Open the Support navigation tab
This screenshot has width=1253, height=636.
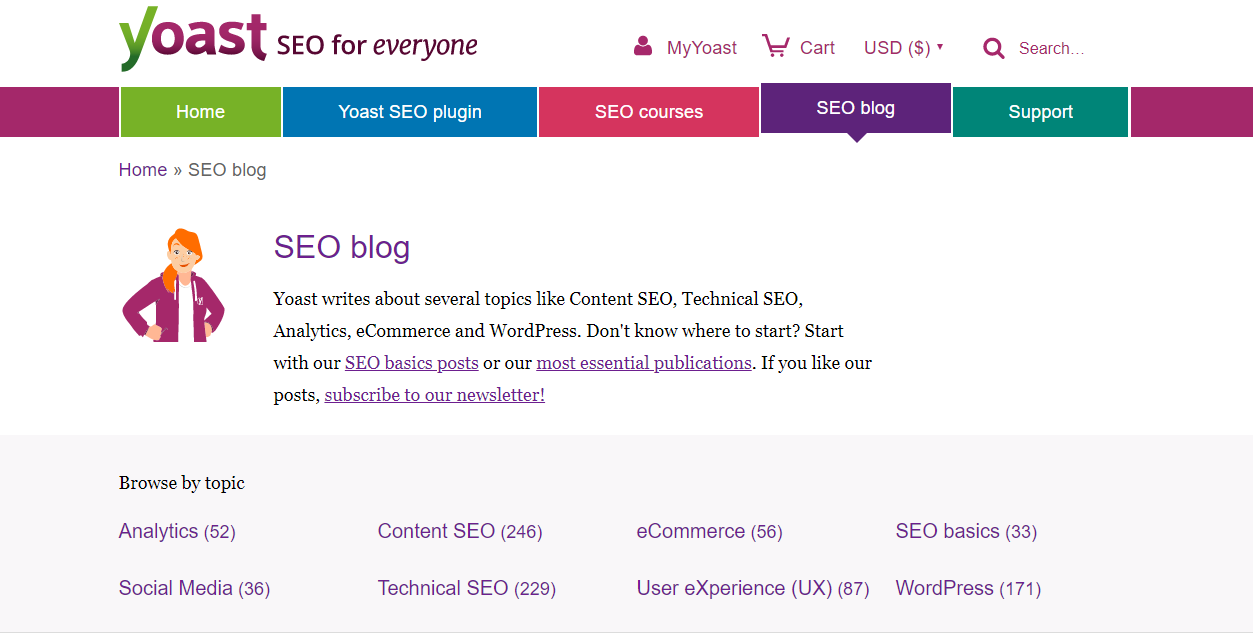pos(1040,112)
